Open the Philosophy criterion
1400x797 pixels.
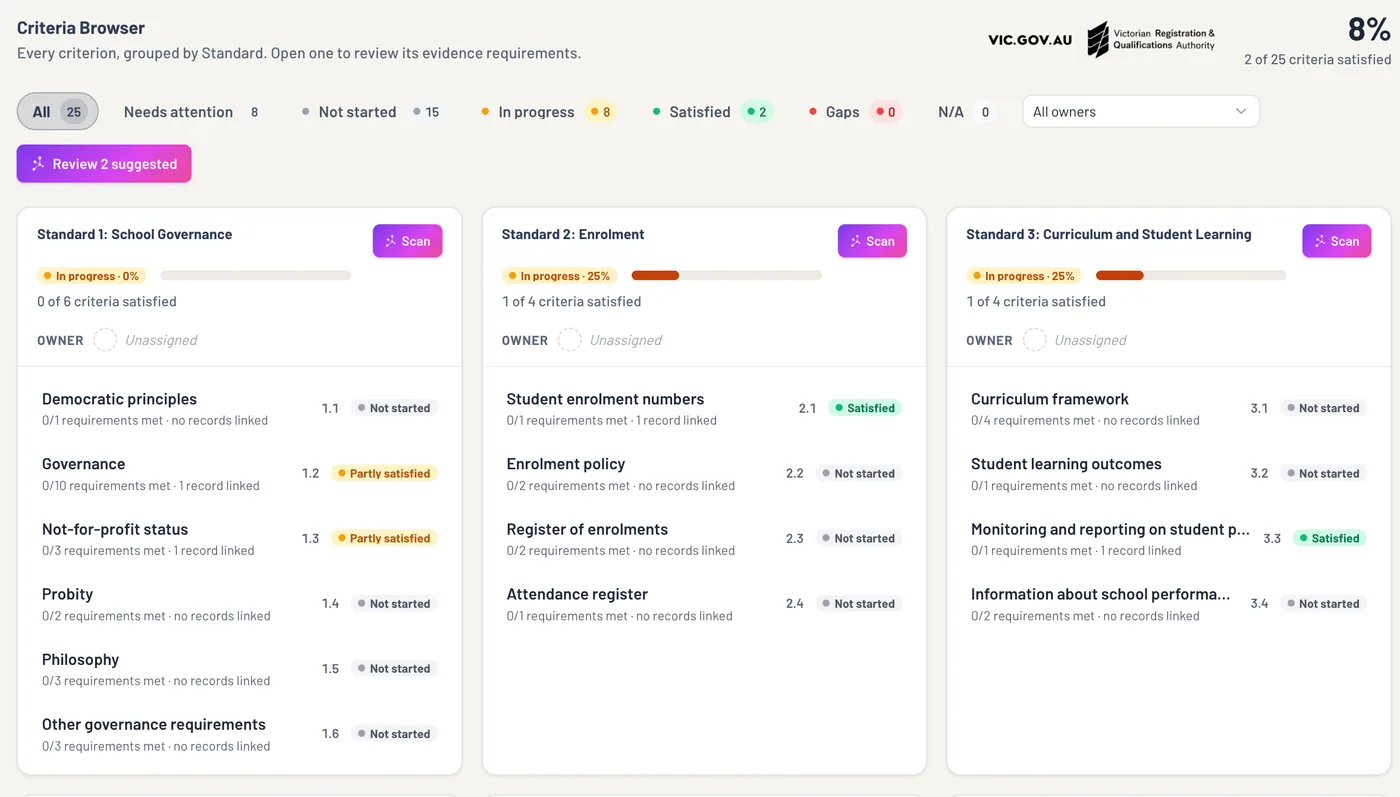click(240, 669)
